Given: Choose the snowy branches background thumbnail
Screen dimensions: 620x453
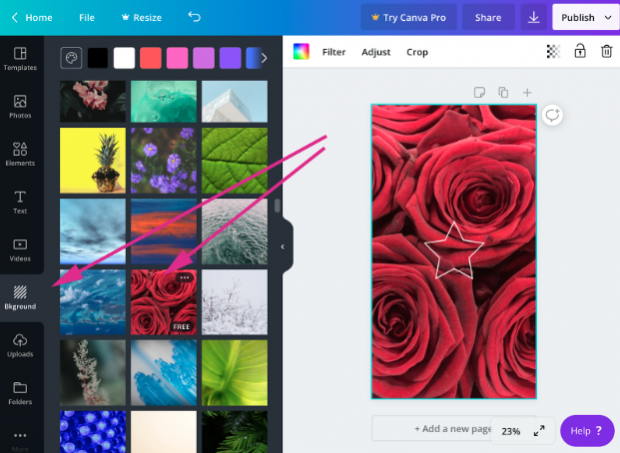Looking at the screenshot, I should tap(234, 302).
